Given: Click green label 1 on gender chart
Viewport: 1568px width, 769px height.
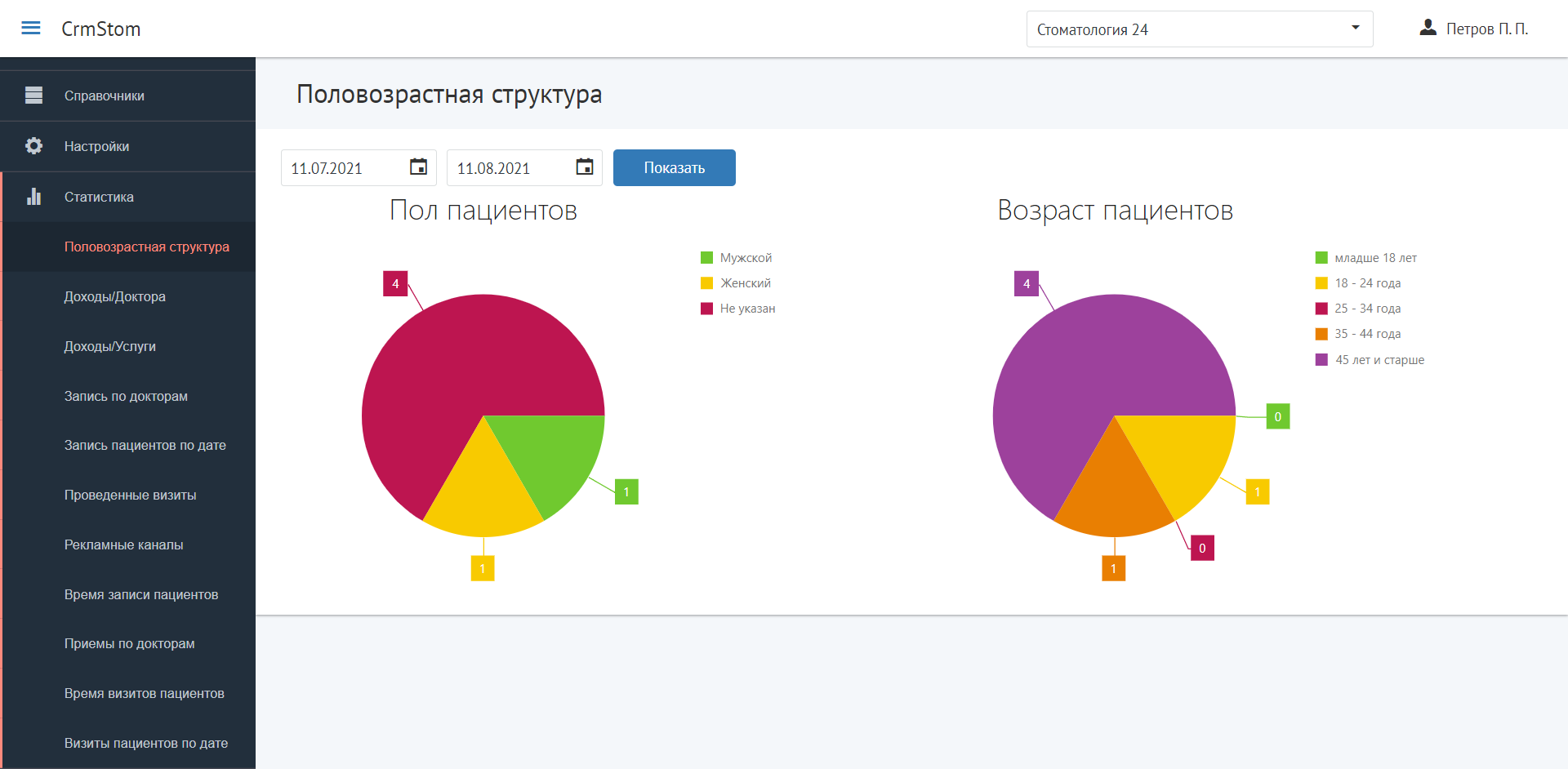Looking at the screenshot, I should coord(626,491).
